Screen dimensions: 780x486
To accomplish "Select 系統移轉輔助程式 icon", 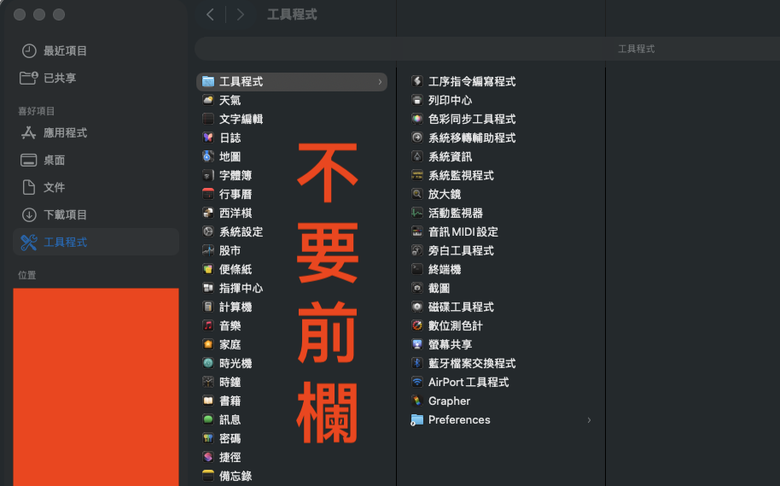I will click(x=417, y=138).
